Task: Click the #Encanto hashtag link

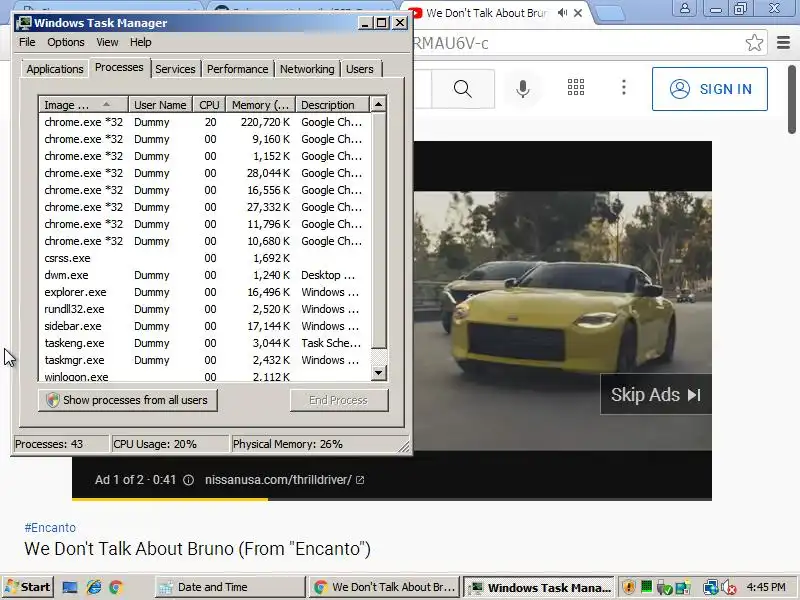Action: coord(50,528)
